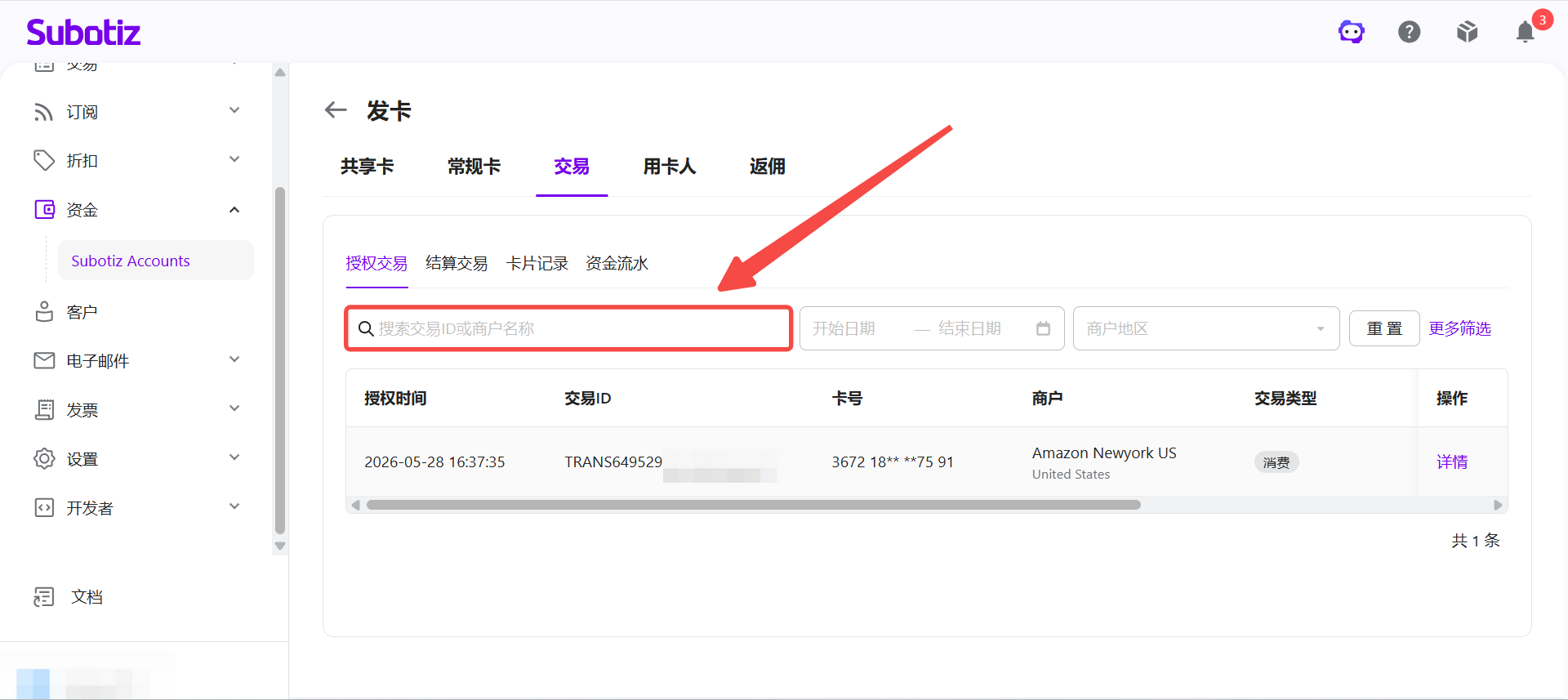Expand the 折扣 menu chevron
The height and width of the screenshot is (700, 1568).
tap(234, 159)
